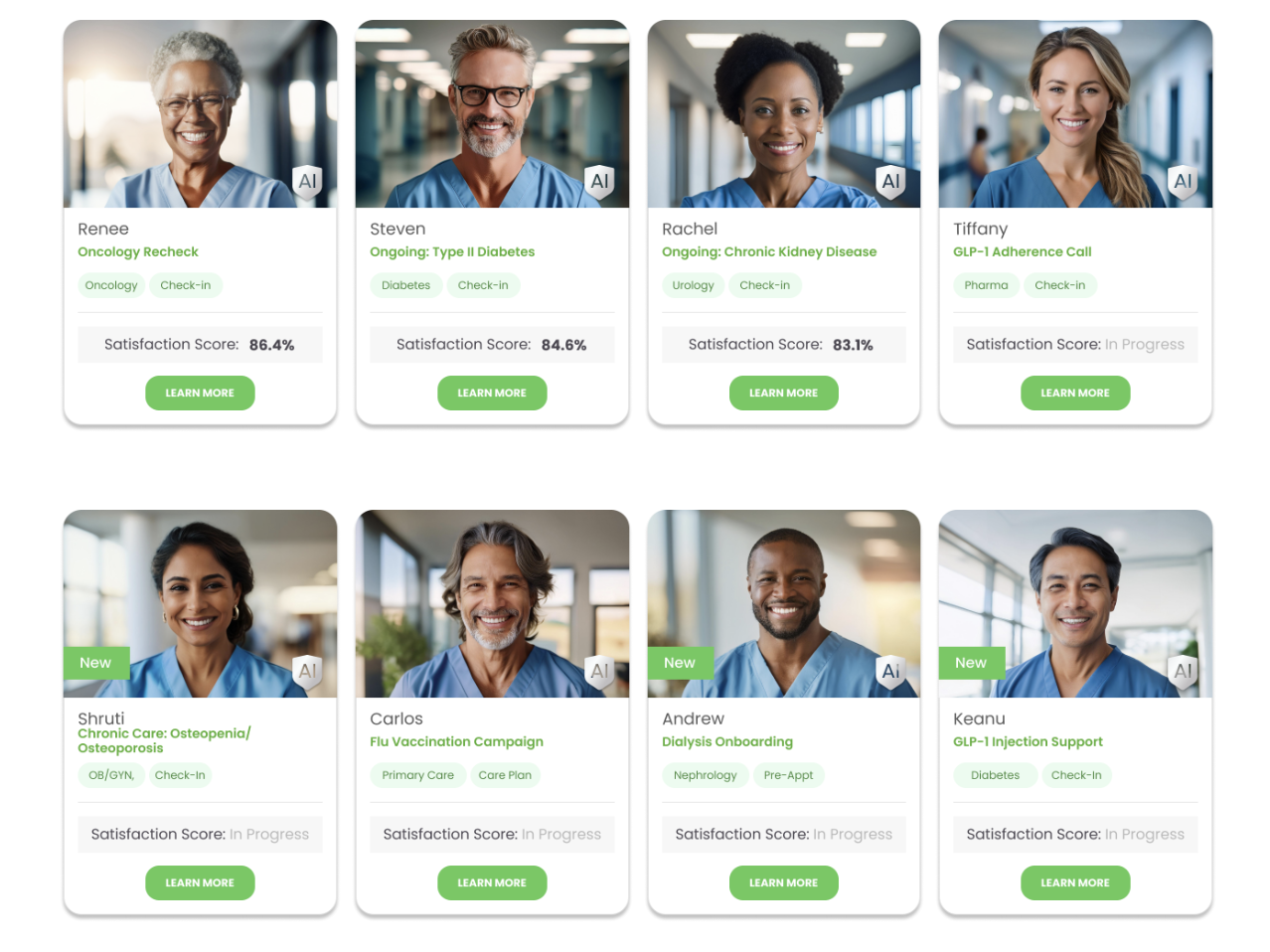Screen dimensions: 1270x952
Task: Click the New badge on Shruti's photo
Action: pyautogui.click(x=96, y=663)
